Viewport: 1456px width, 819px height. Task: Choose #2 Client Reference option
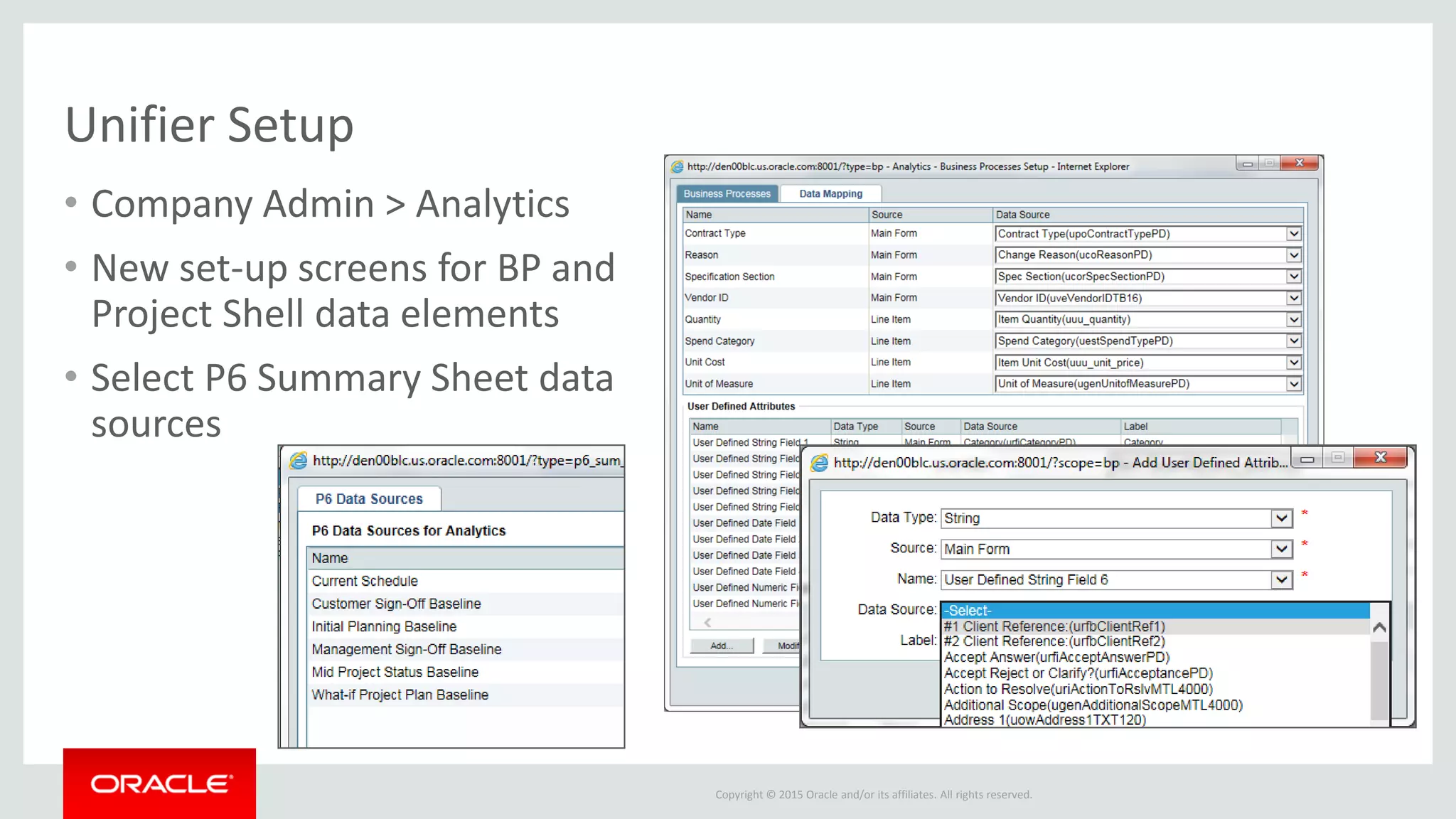click(x=1156, y=641)
